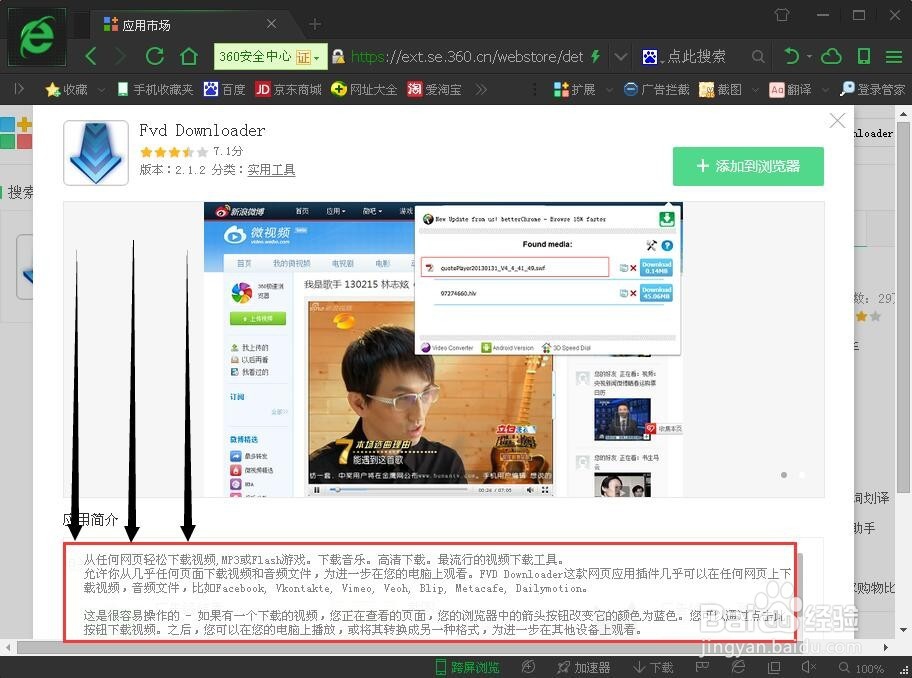
Task: Open 手机收藏夹 bookmark
Action: tap(155, 90)
